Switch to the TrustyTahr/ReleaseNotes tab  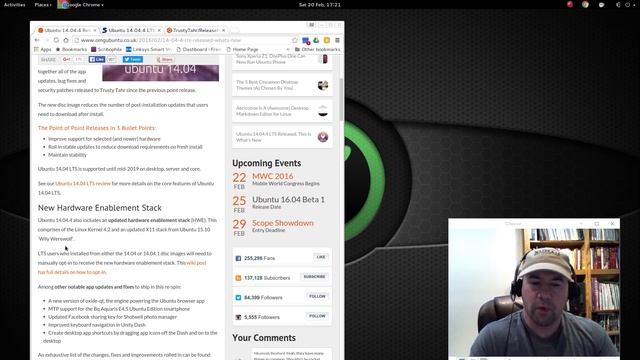click(x=196, y=30)
